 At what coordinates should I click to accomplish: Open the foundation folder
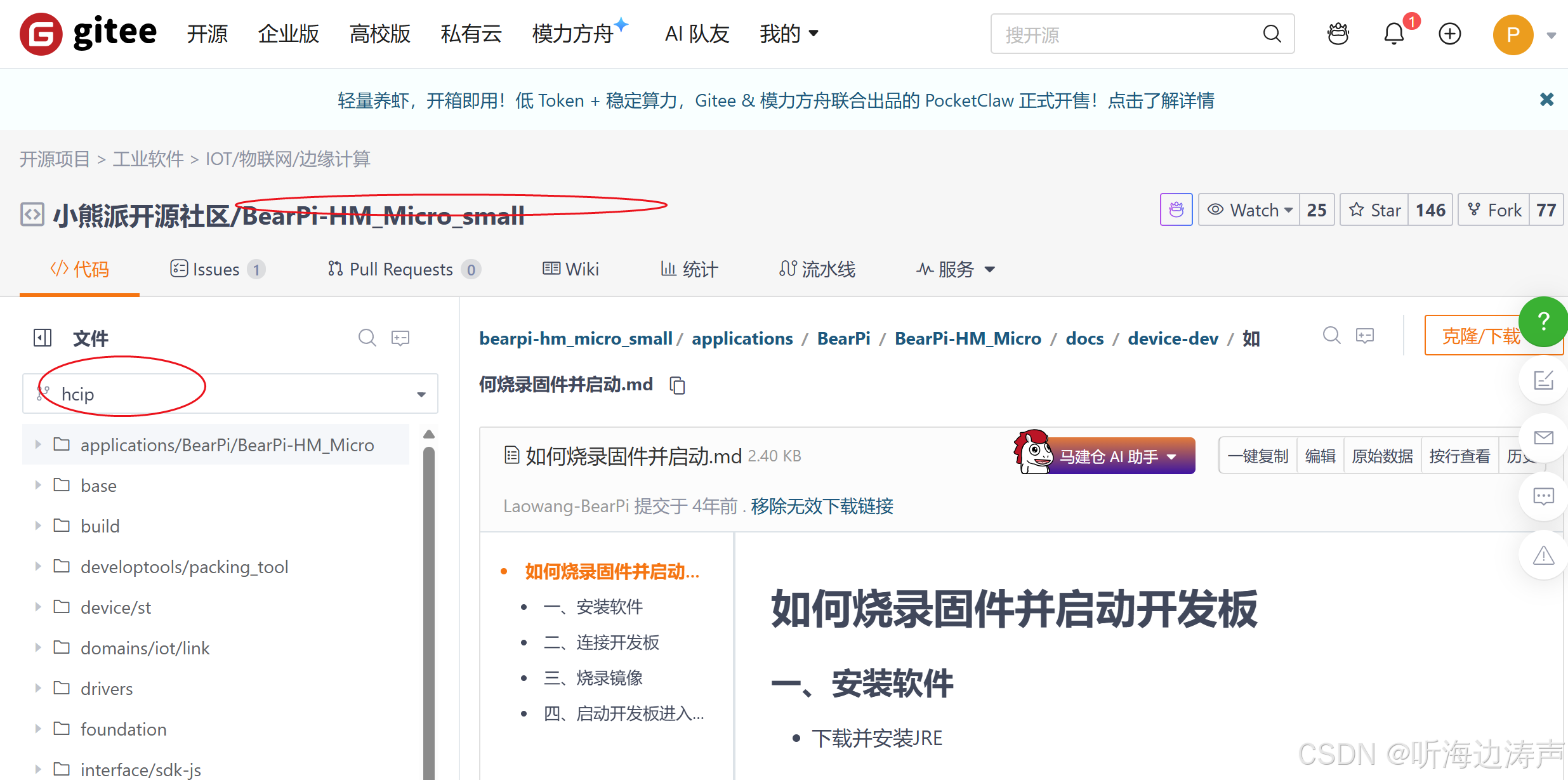tap(123, 729)
